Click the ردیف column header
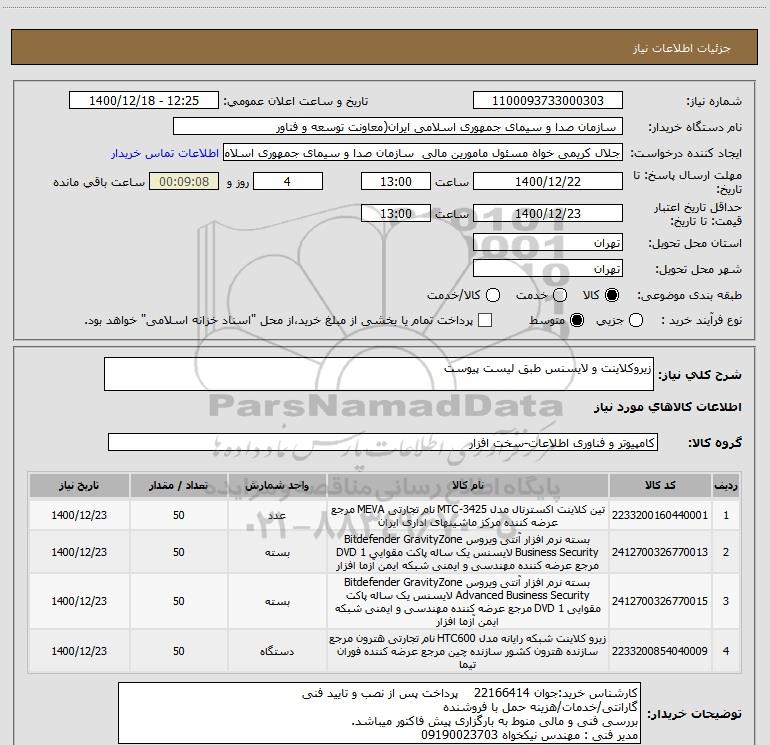The height and width of the screenshot is (745, 770). 726,485
